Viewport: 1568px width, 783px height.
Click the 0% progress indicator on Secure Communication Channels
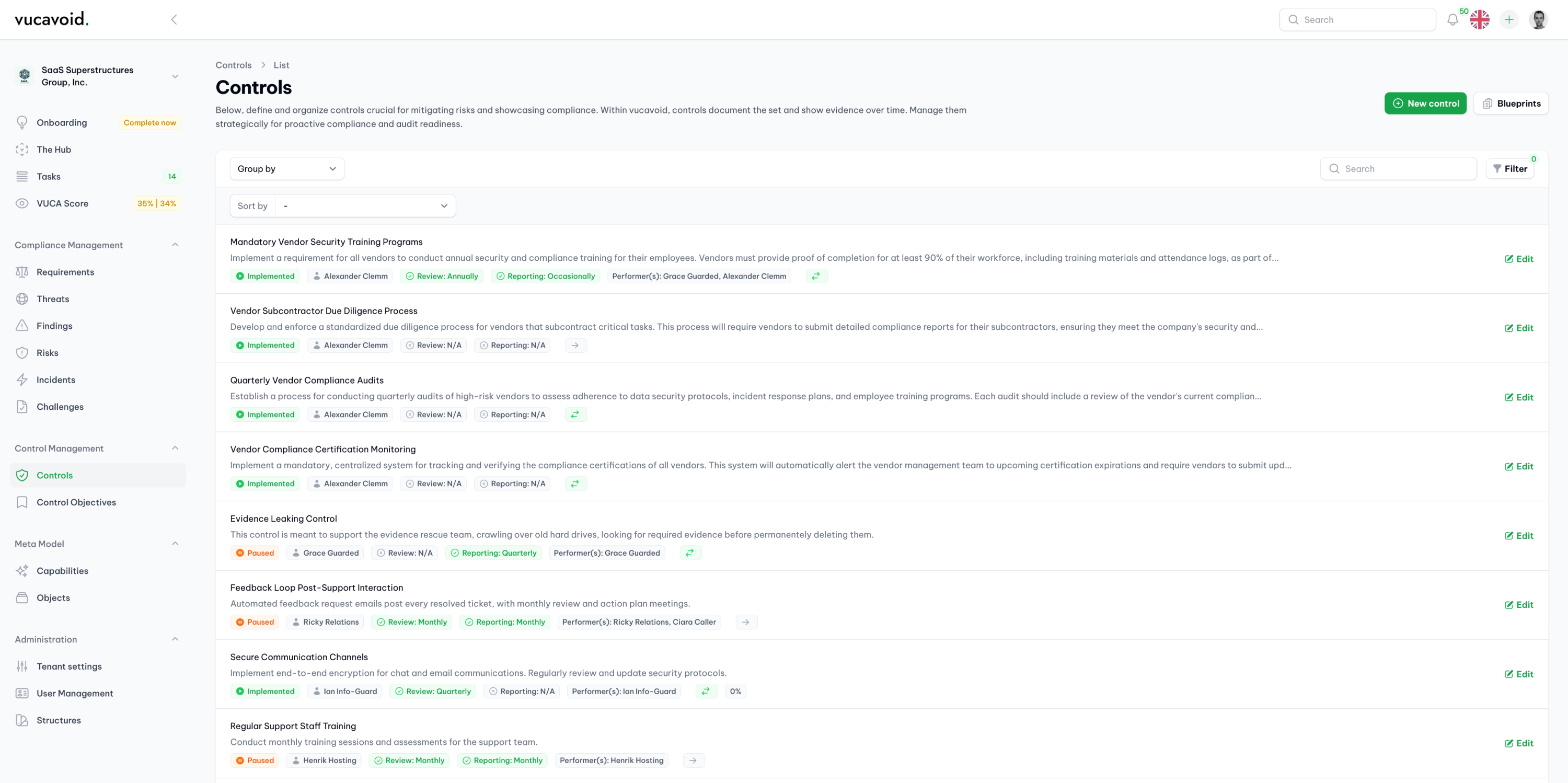click(735, 691)
